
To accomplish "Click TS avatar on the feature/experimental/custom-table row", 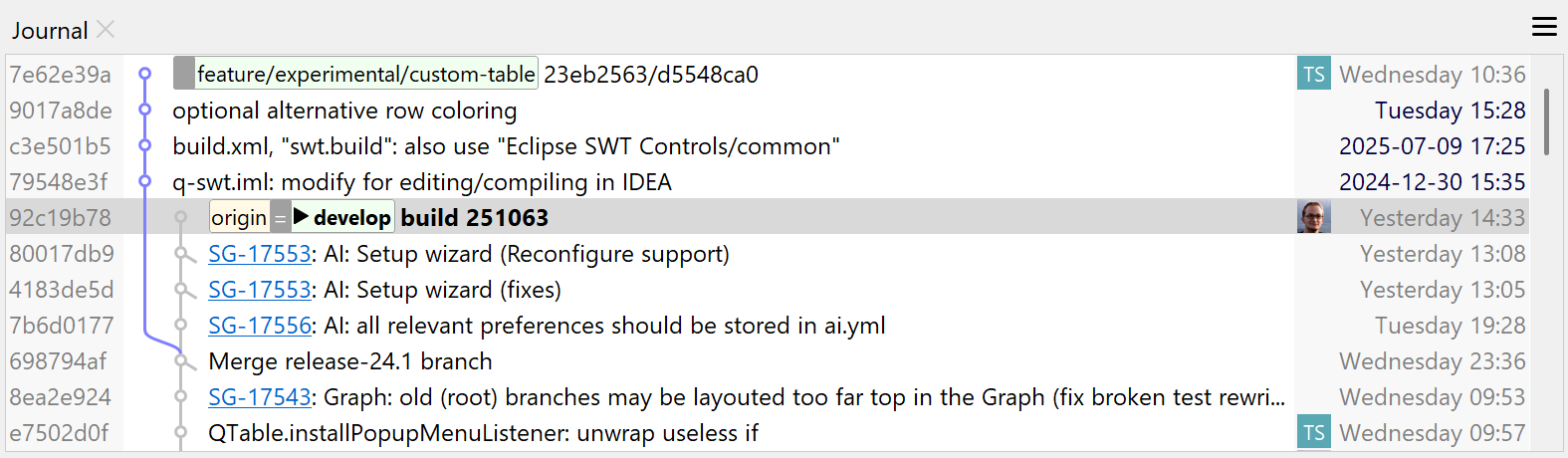I will pos(1313,75).
